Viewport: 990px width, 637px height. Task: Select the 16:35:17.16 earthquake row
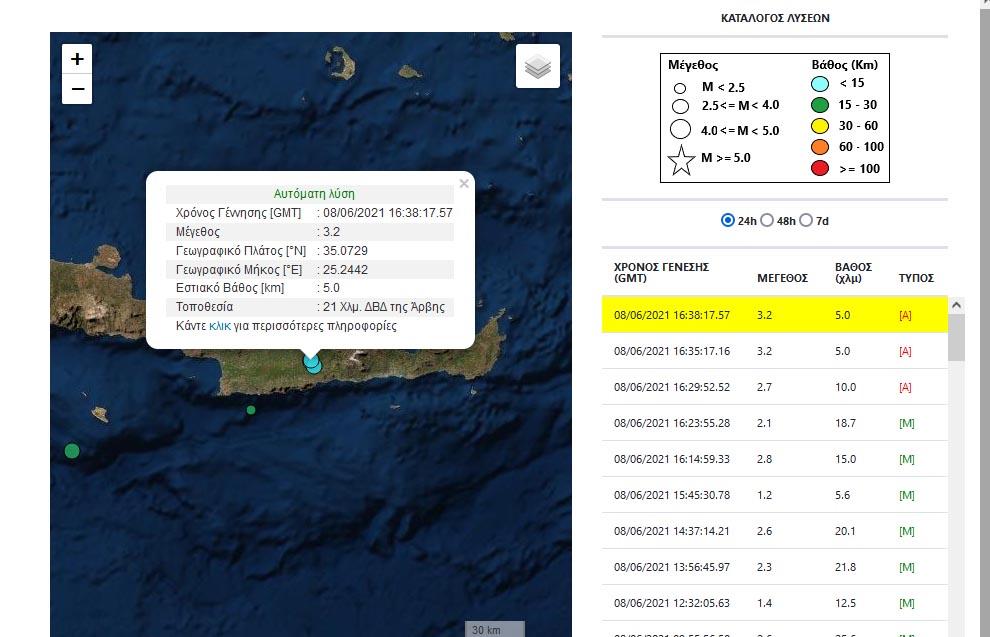774,351
